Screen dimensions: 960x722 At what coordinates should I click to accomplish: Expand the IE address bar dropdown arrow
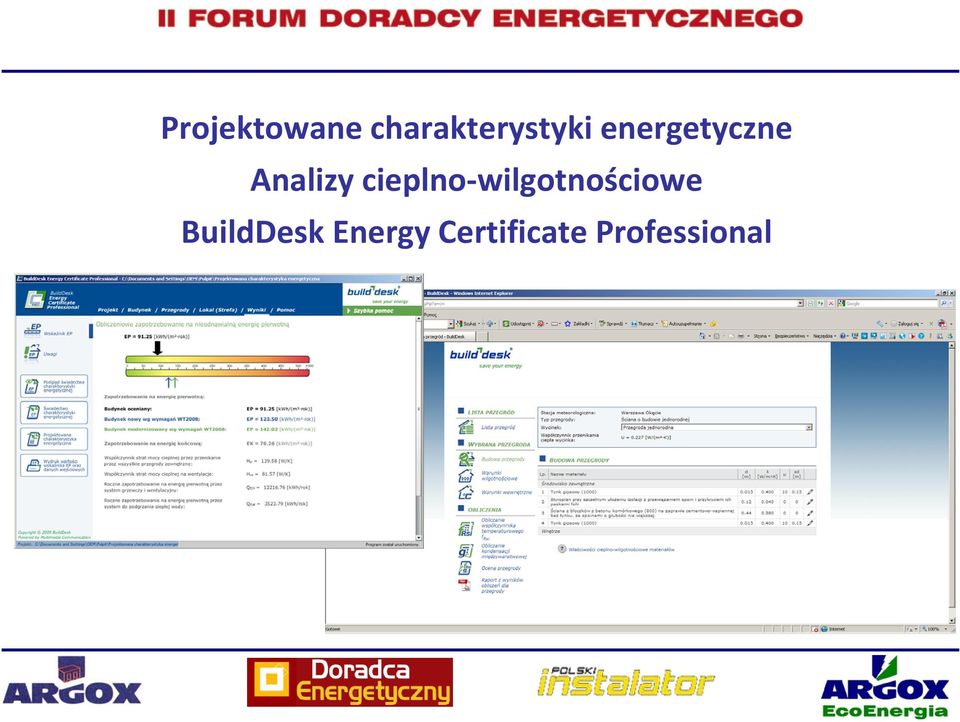[800, 303]
